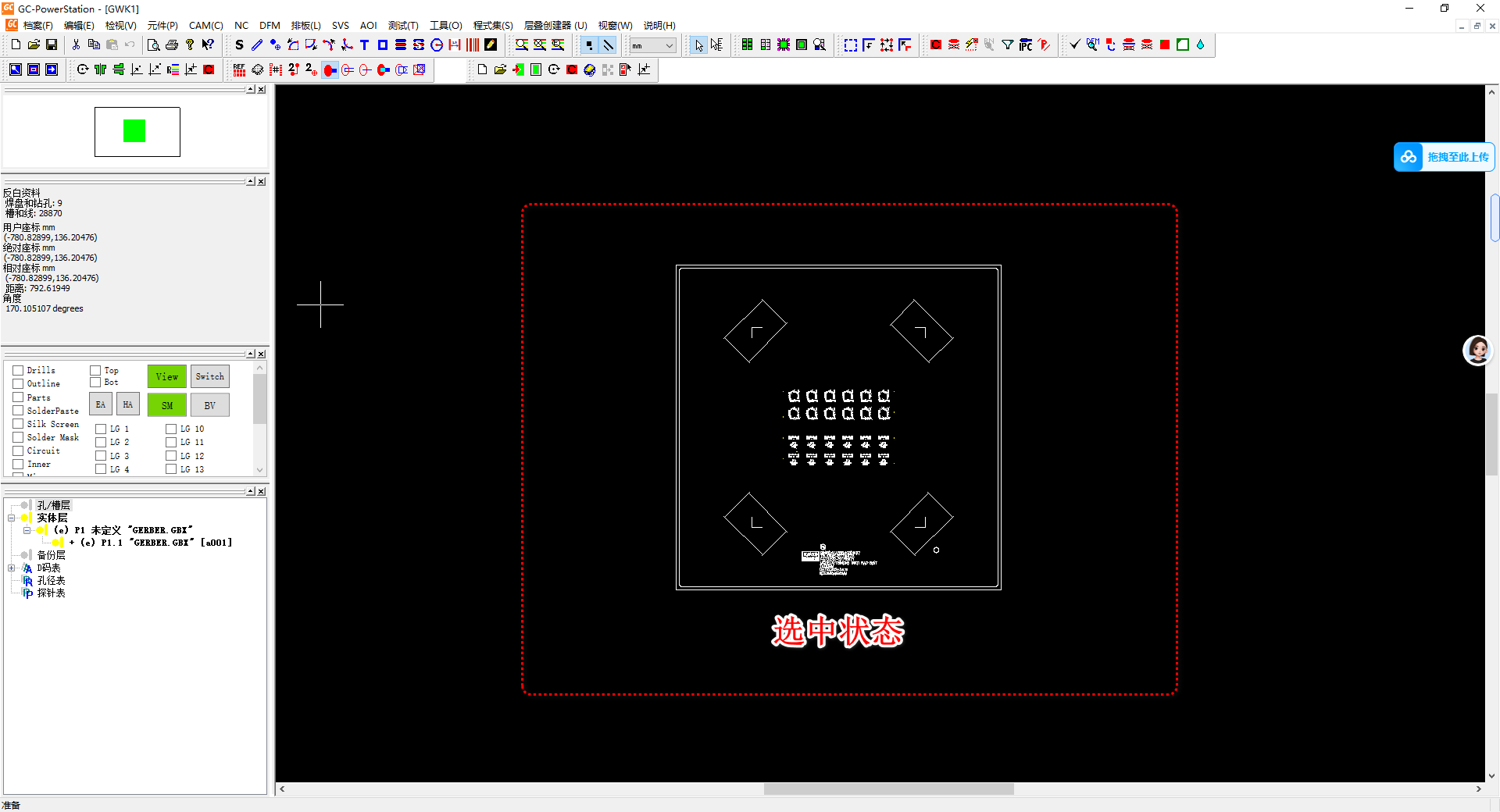Open the 档案(F) menu
Viewport: 1500px width, 812px height.
click(38, 26)
